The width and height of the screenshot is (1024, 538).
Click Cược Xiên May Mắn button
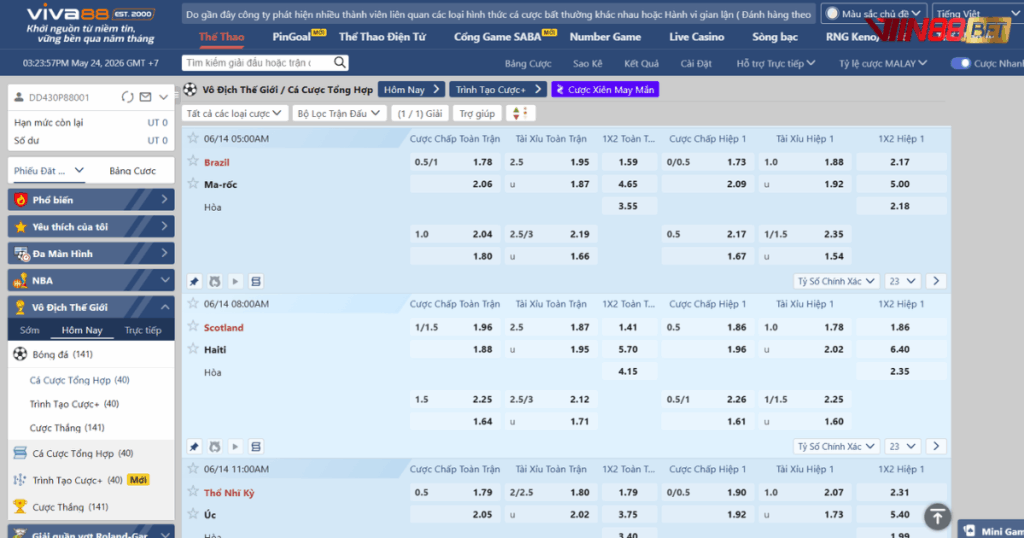click(x=605, y=89)
